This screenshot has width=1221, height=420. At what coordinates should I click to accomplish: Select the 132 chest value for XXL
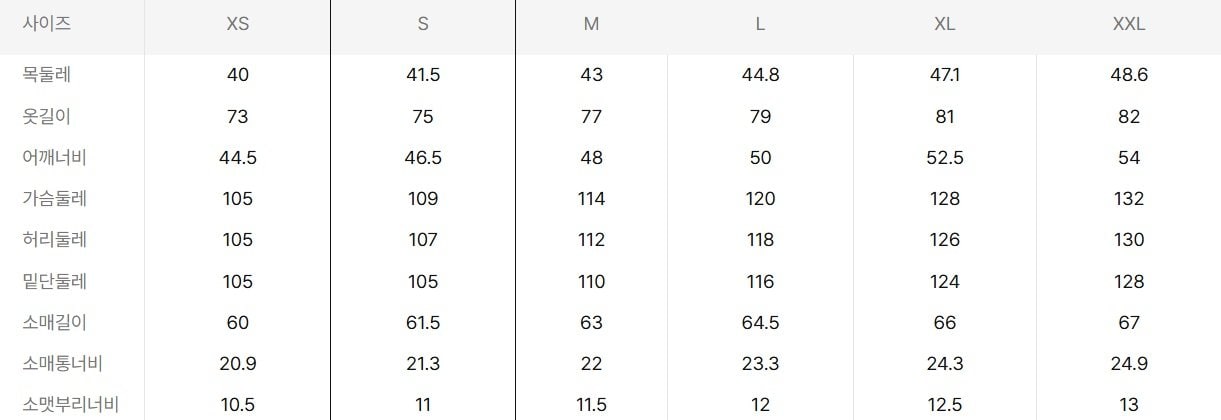coord(1129,198)
